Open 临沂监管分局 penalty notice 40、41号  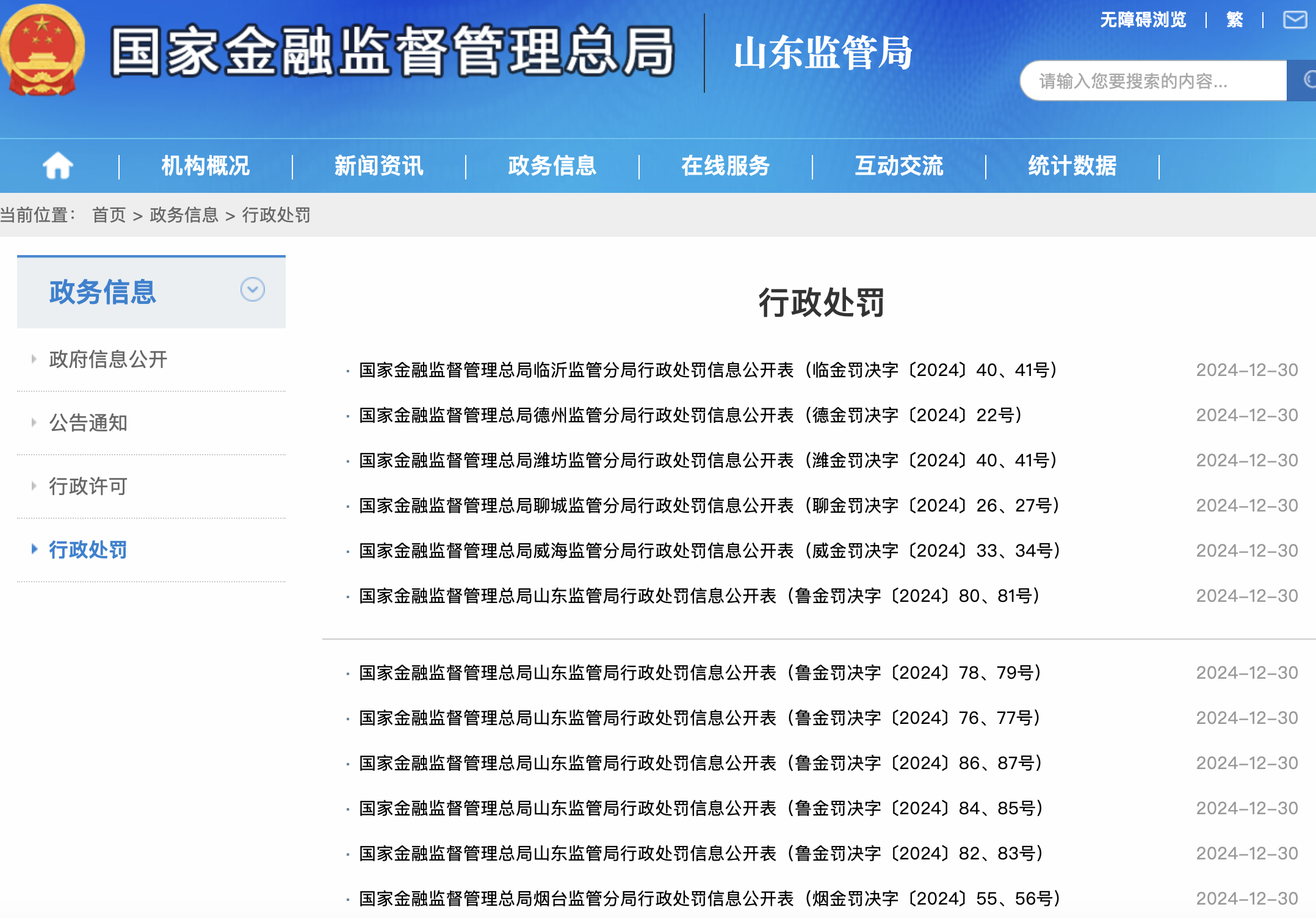pyautogui.click(x=708, y=370)
